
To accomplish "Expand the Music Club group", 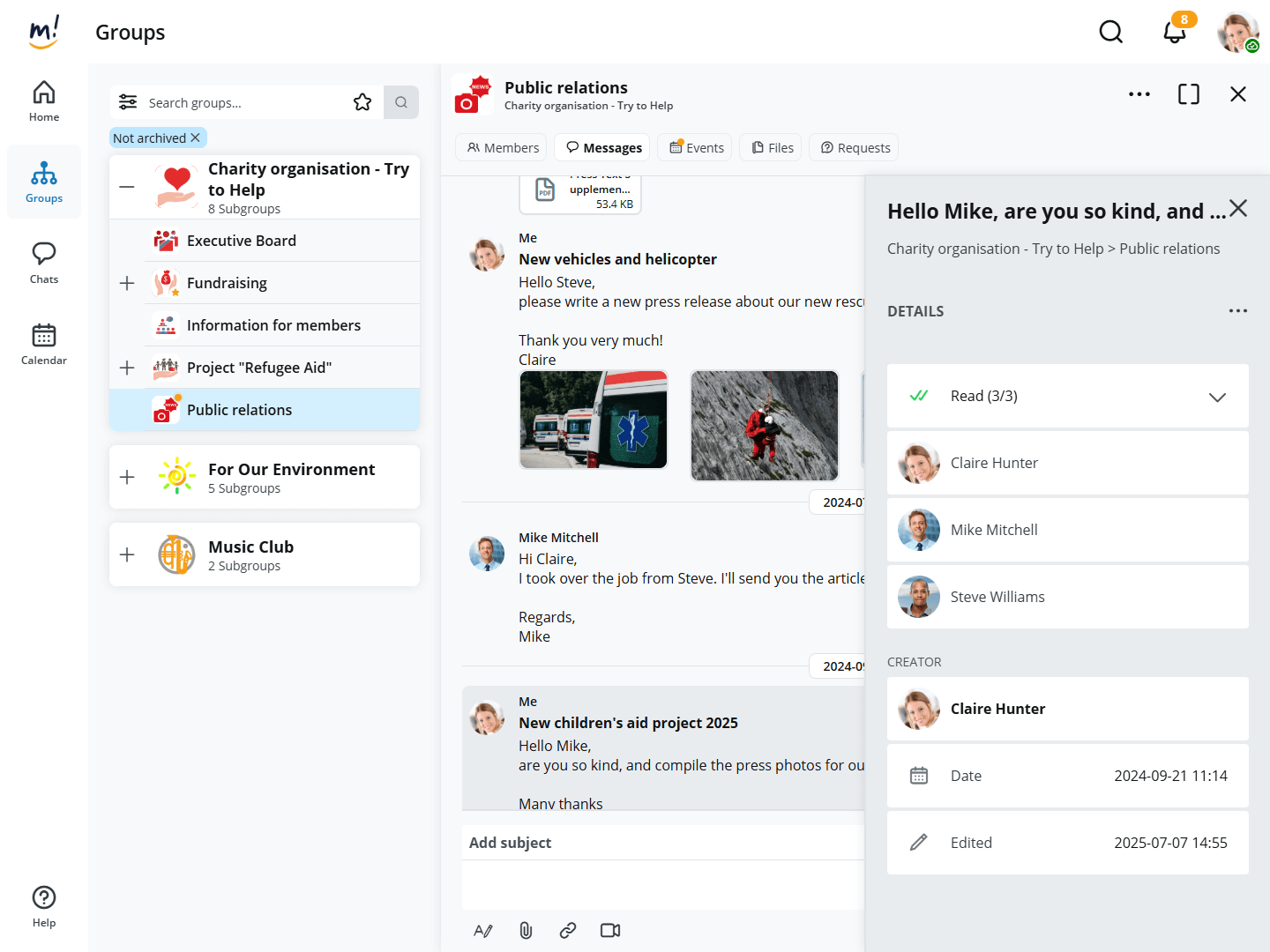I will click(x=127, y=554).
